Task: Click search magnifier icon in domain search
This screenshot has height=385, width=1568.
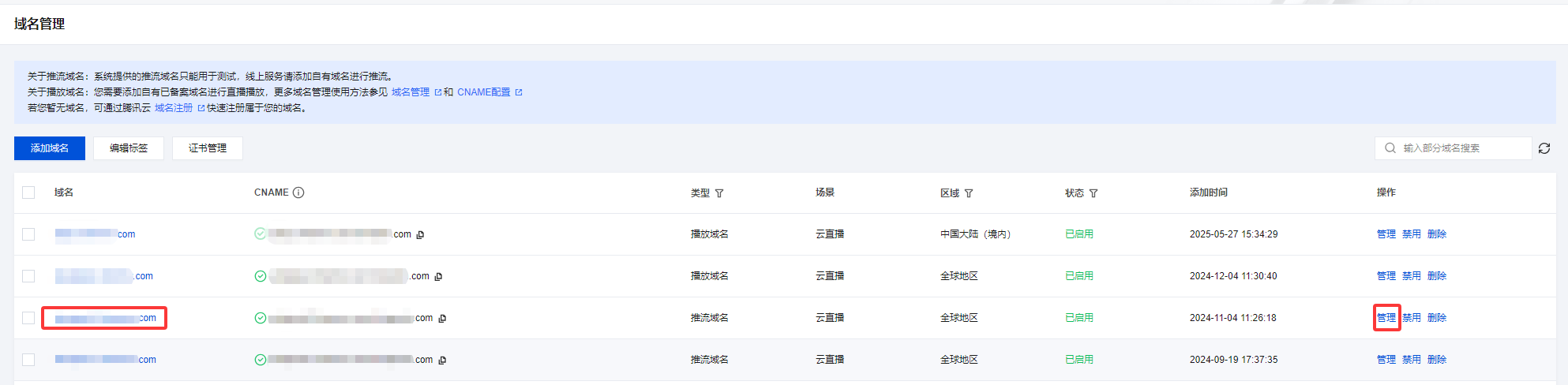Action: coord(1390,148)
